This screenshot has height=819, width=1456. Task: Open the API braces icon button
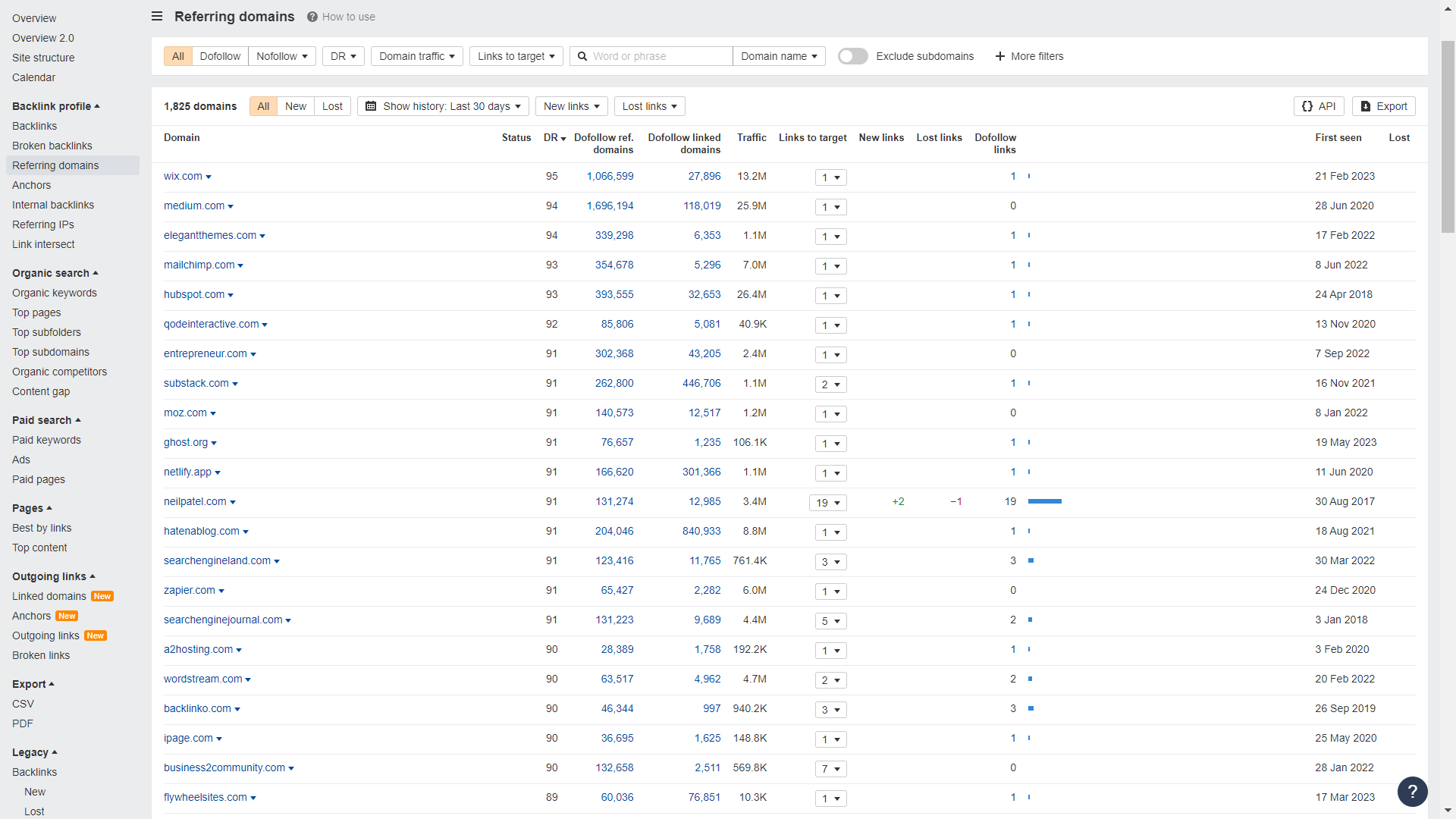tap(1307, 106)
